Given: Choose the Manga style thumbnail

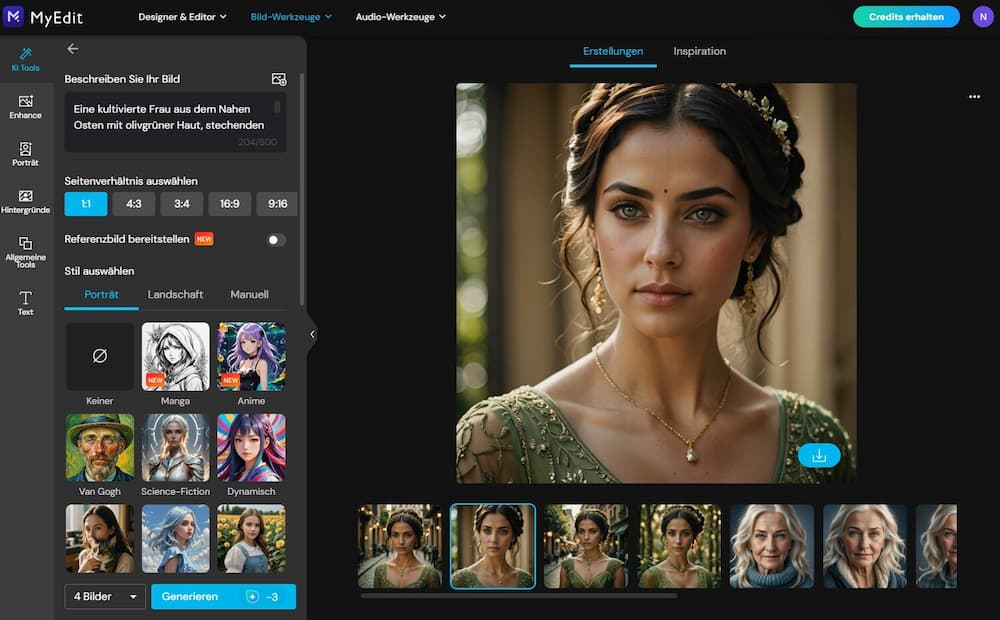Looking at the screenshot, I should [175, 356].
